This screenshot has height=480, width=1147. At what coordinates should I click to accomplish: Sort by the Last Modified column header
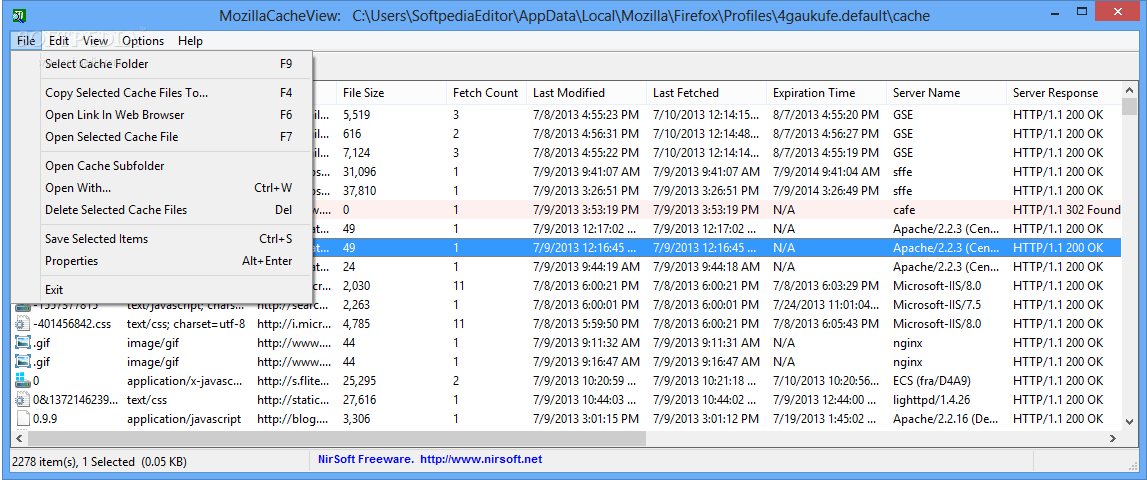pyautogui.click(x=586, y=93)
